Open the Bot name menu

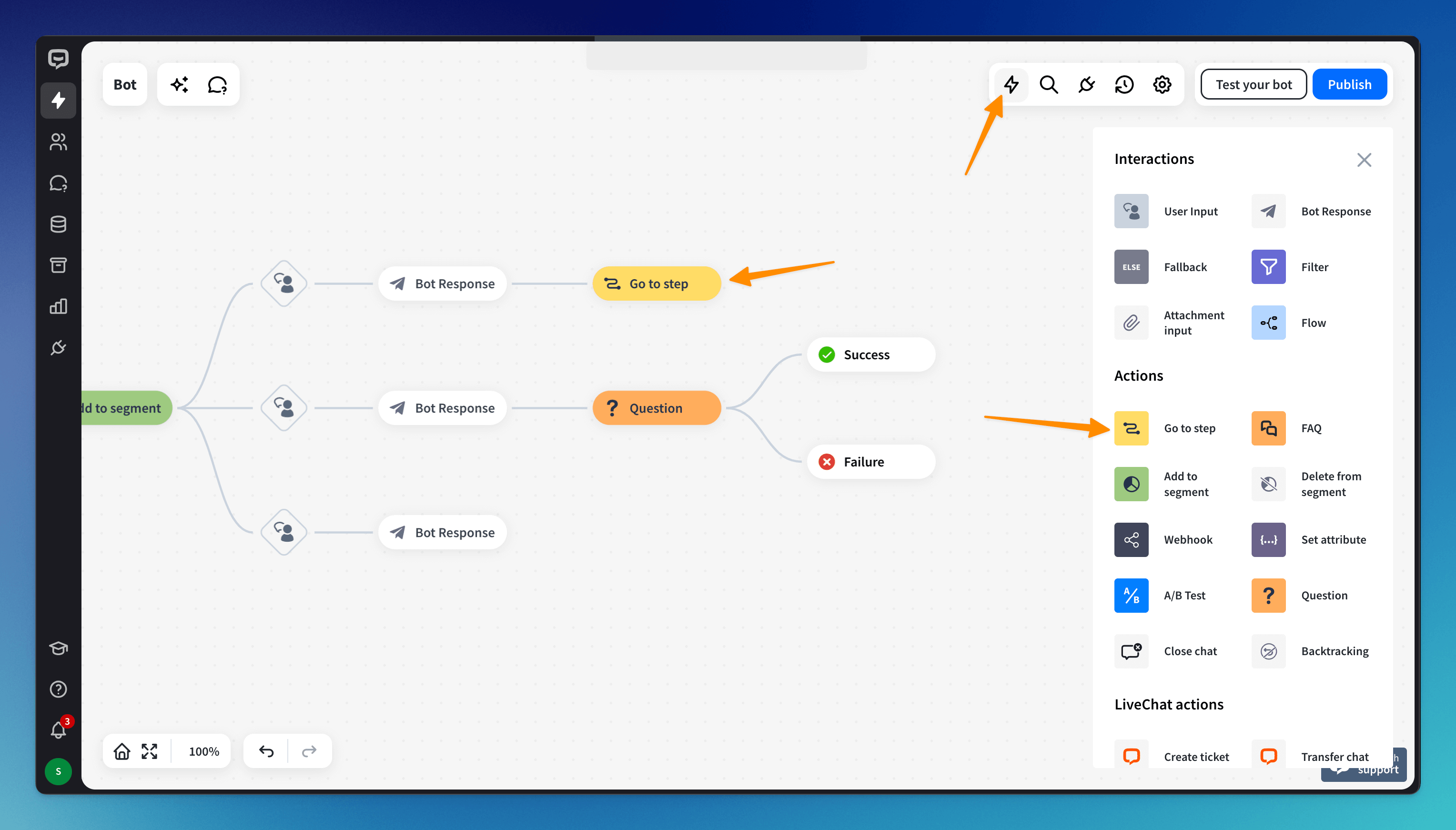pos(125,85)
